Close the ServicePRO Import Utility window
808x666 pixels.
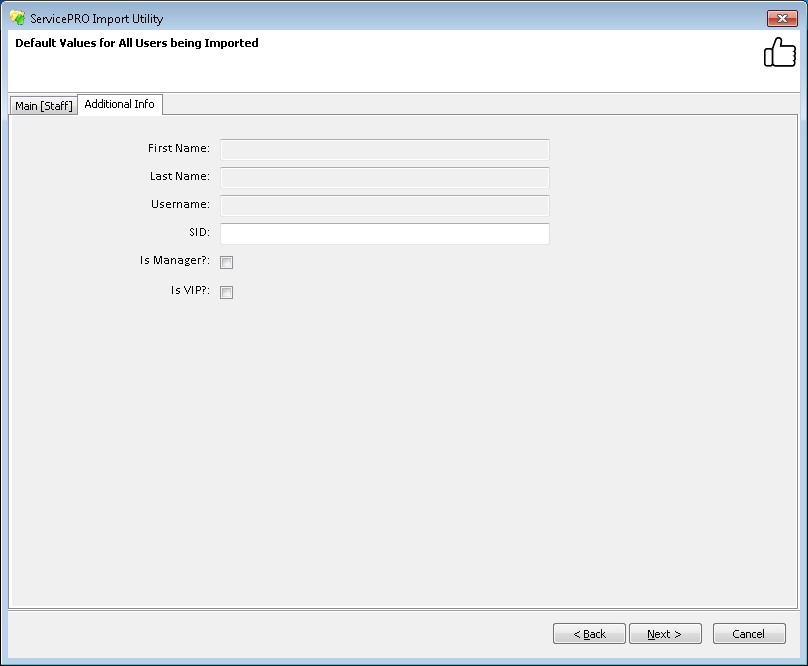click(x=783, y=17)
